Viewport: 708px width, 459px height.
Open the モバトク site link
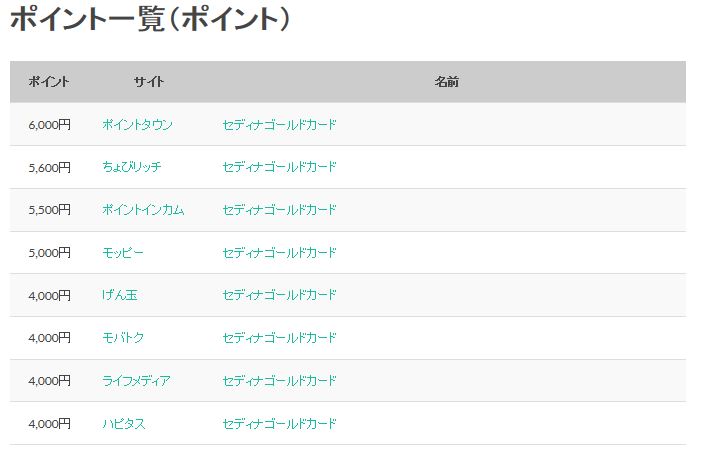pyautogui.click(x=123, y=338)
